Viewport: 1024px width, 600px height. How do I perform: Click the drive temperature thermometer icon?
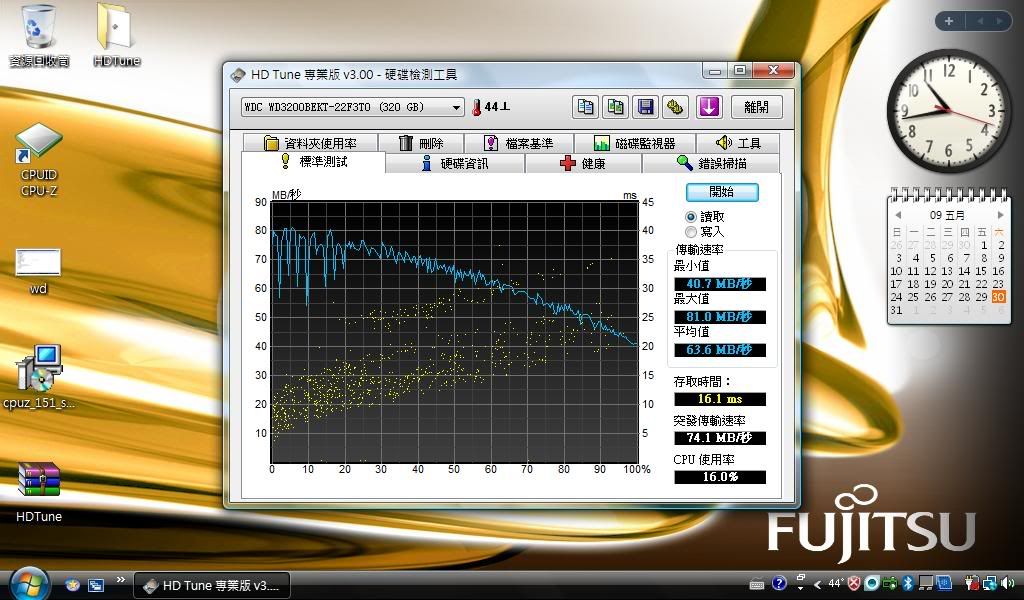[476, 107]
